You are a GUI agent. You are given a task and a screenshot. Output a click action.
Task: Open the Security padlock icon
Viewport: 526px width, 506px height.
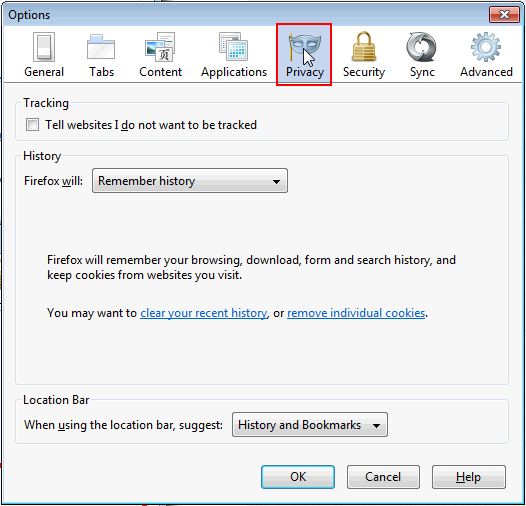(364, 47)
